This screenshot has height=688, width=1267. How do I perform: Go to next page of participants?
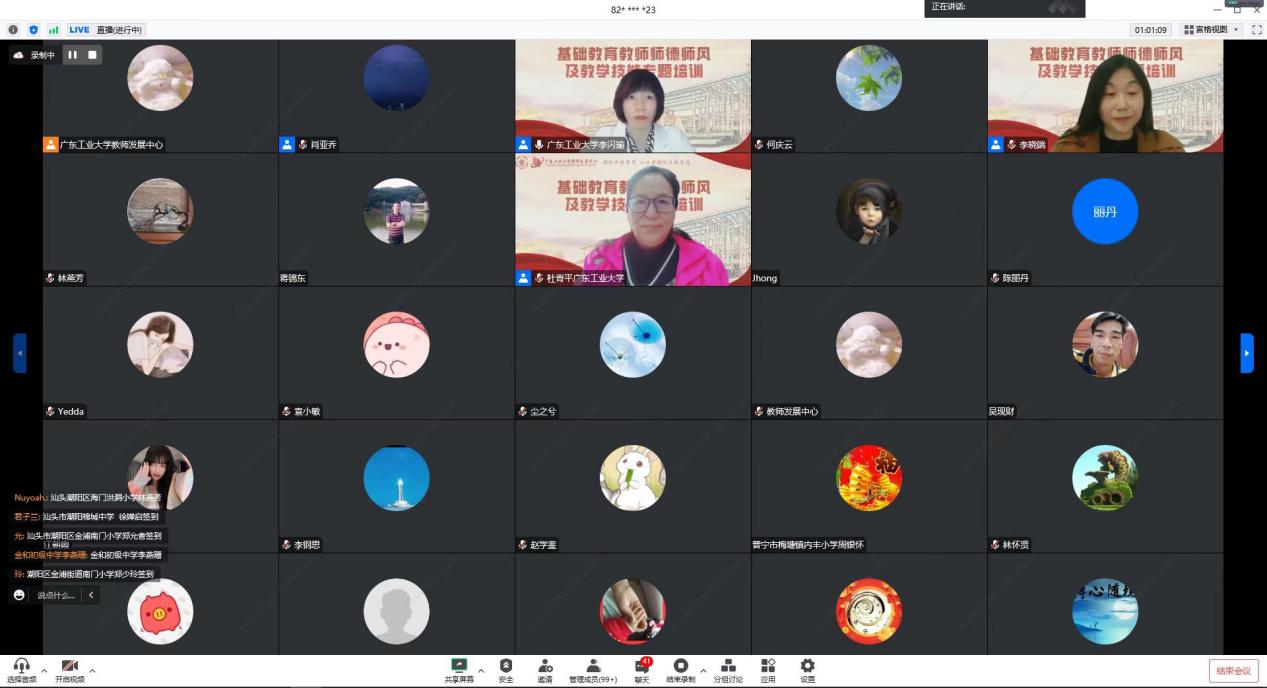pyautogui.click(x=1246, y=353)
